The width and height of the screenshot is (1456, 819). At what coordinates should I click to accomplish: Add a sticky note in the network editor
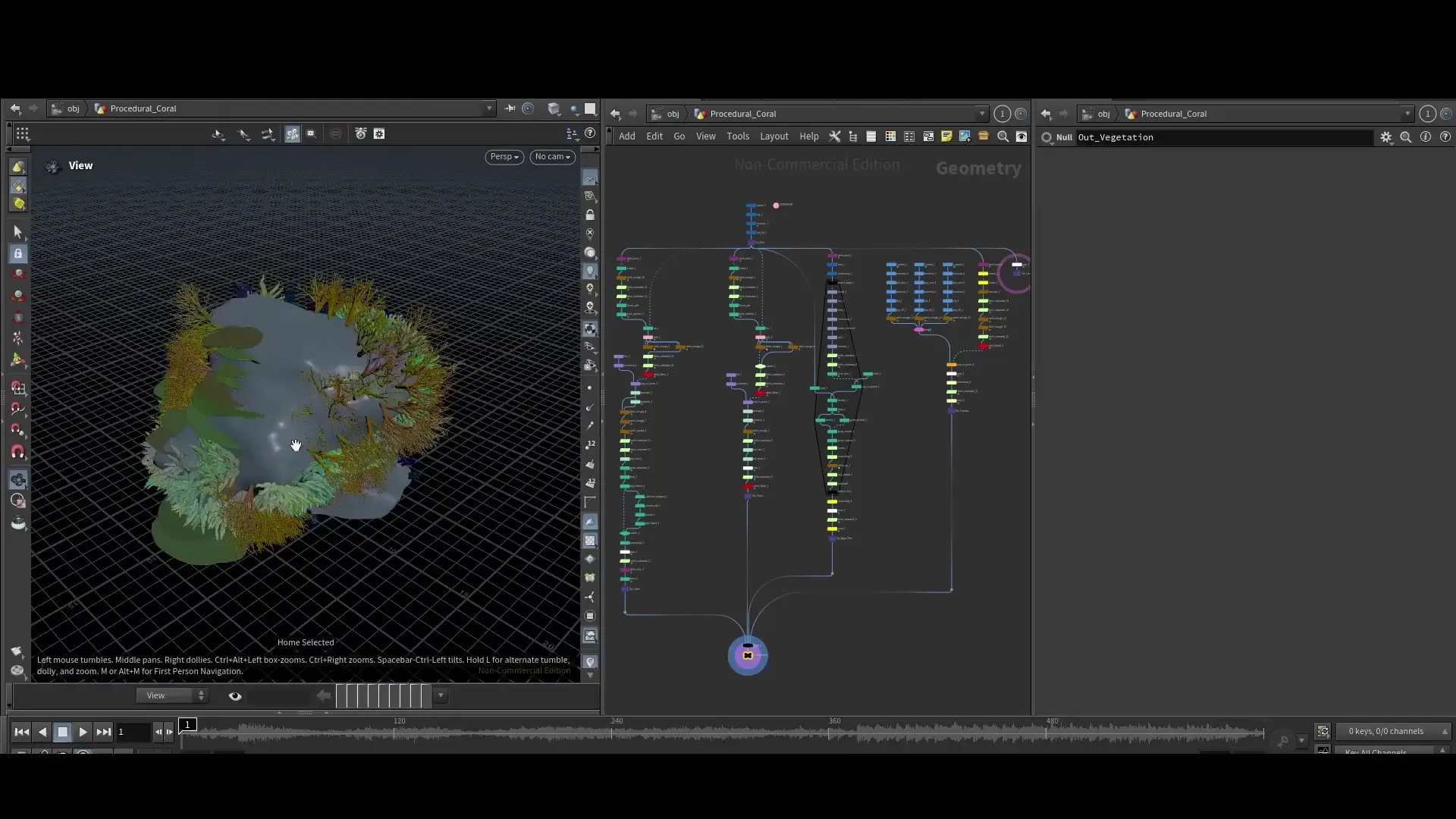pyautogui.click(x=946, y=136)
